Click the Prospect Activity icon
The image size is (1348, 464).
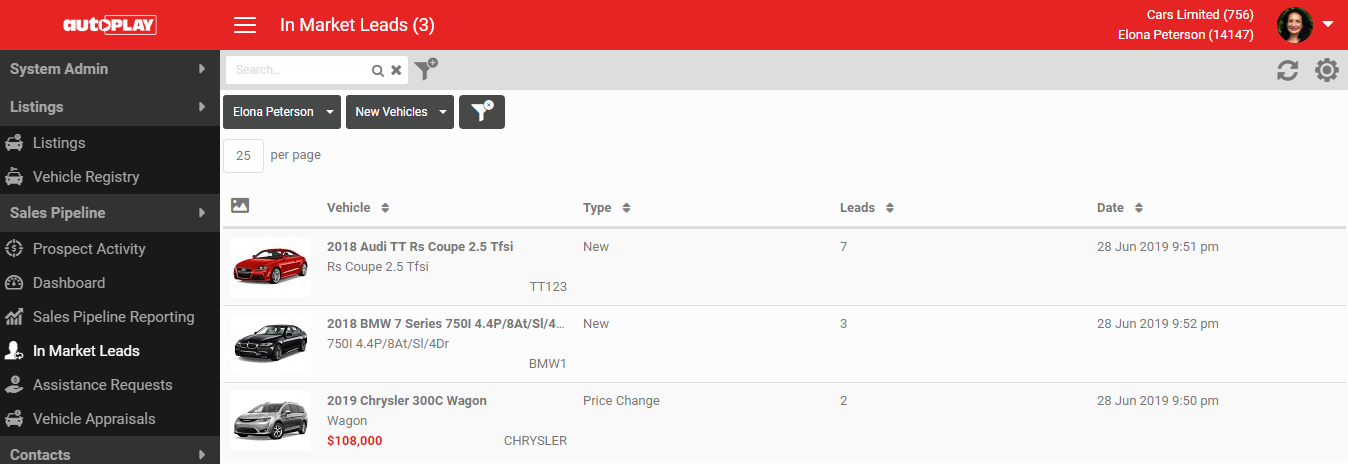14,249
